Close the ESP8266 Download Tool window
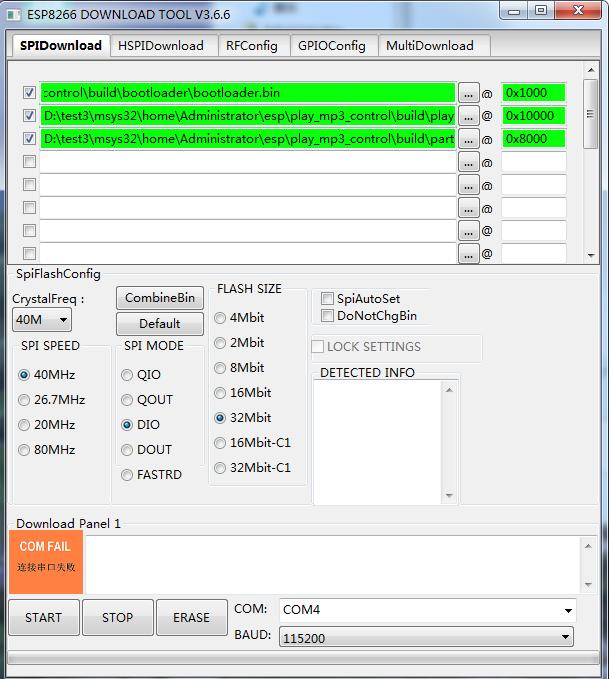 tap(578, 10)
